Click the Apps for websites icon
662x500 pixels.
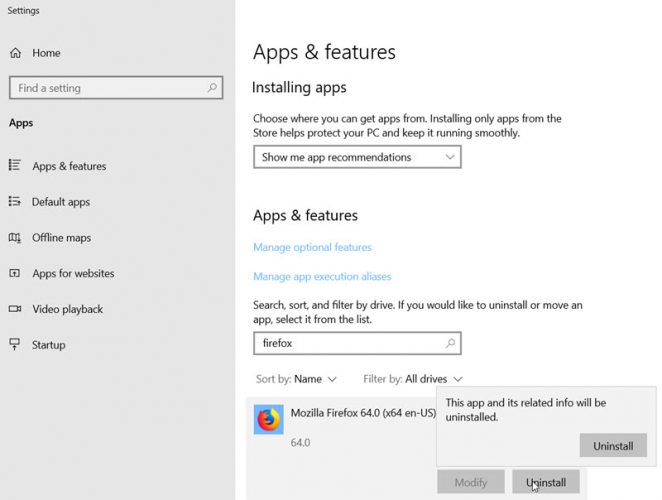point(15,273)
